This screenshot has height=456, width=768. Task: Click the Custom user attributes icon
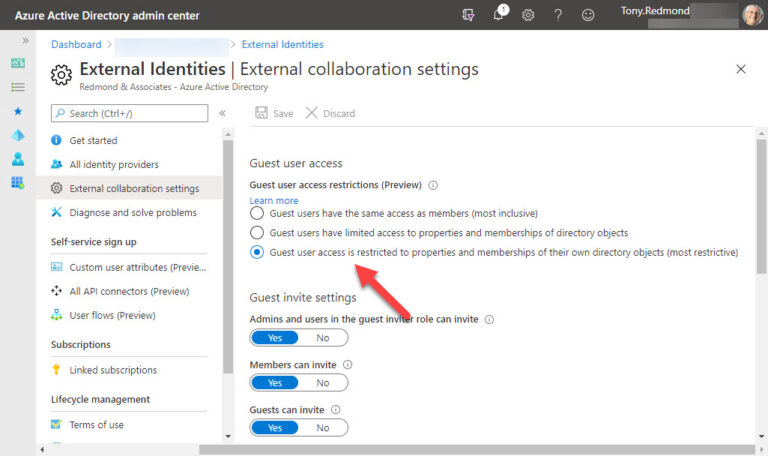[x=56, y=267]
